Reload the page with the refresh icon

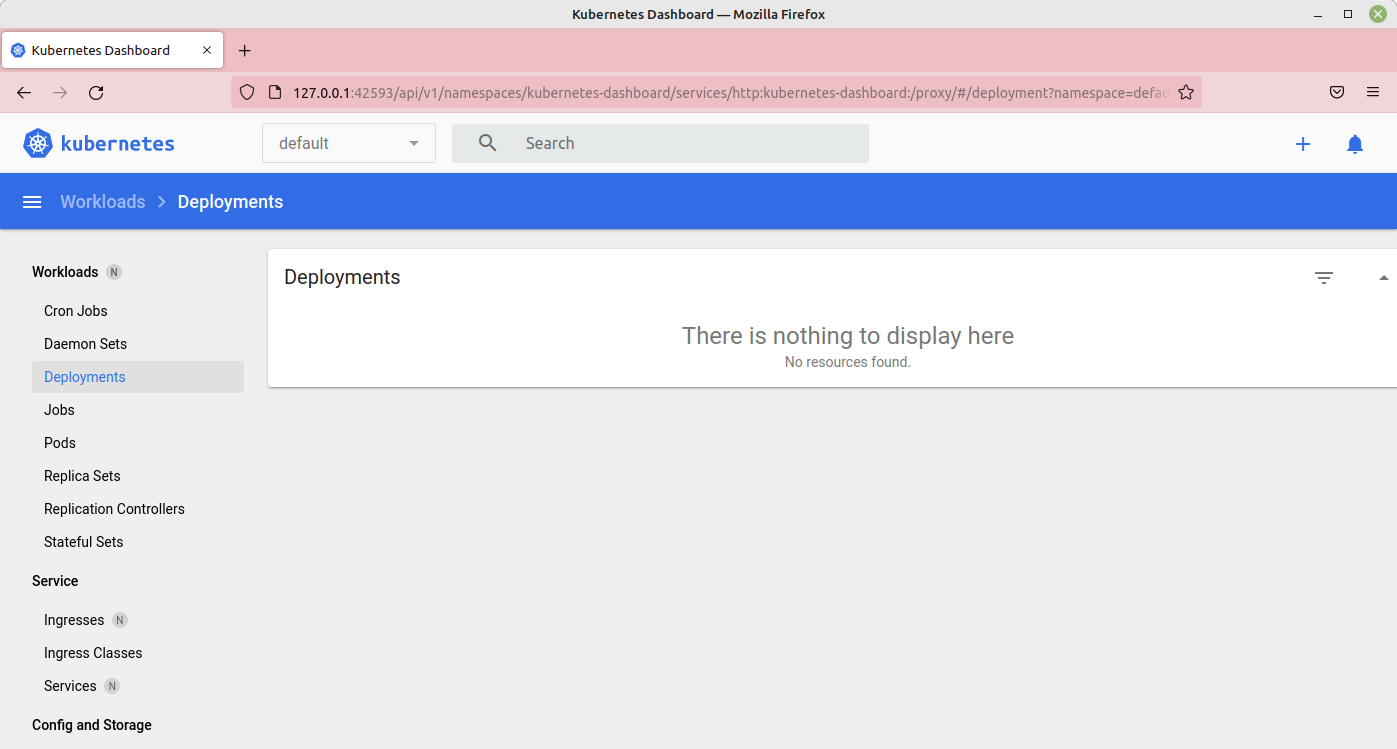tap(96, 93)
